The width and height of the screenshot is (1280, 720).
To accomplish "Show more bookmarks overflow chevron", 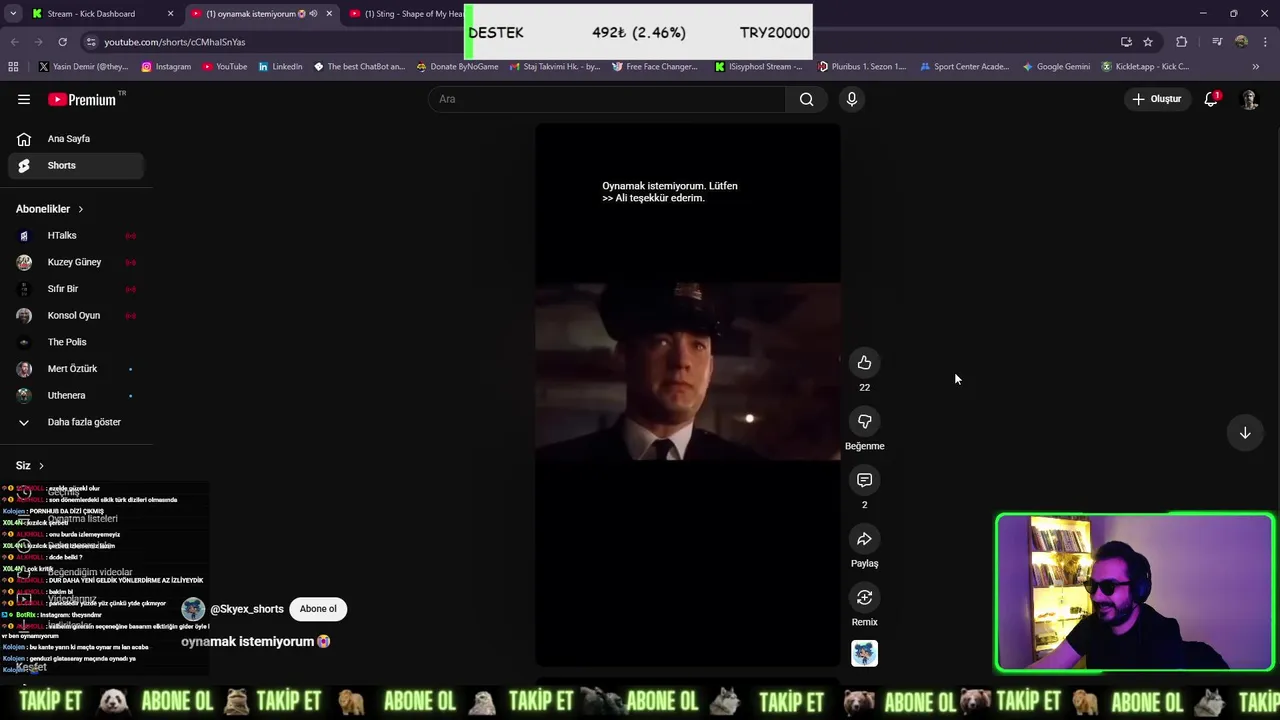I will coord(1255,67).
